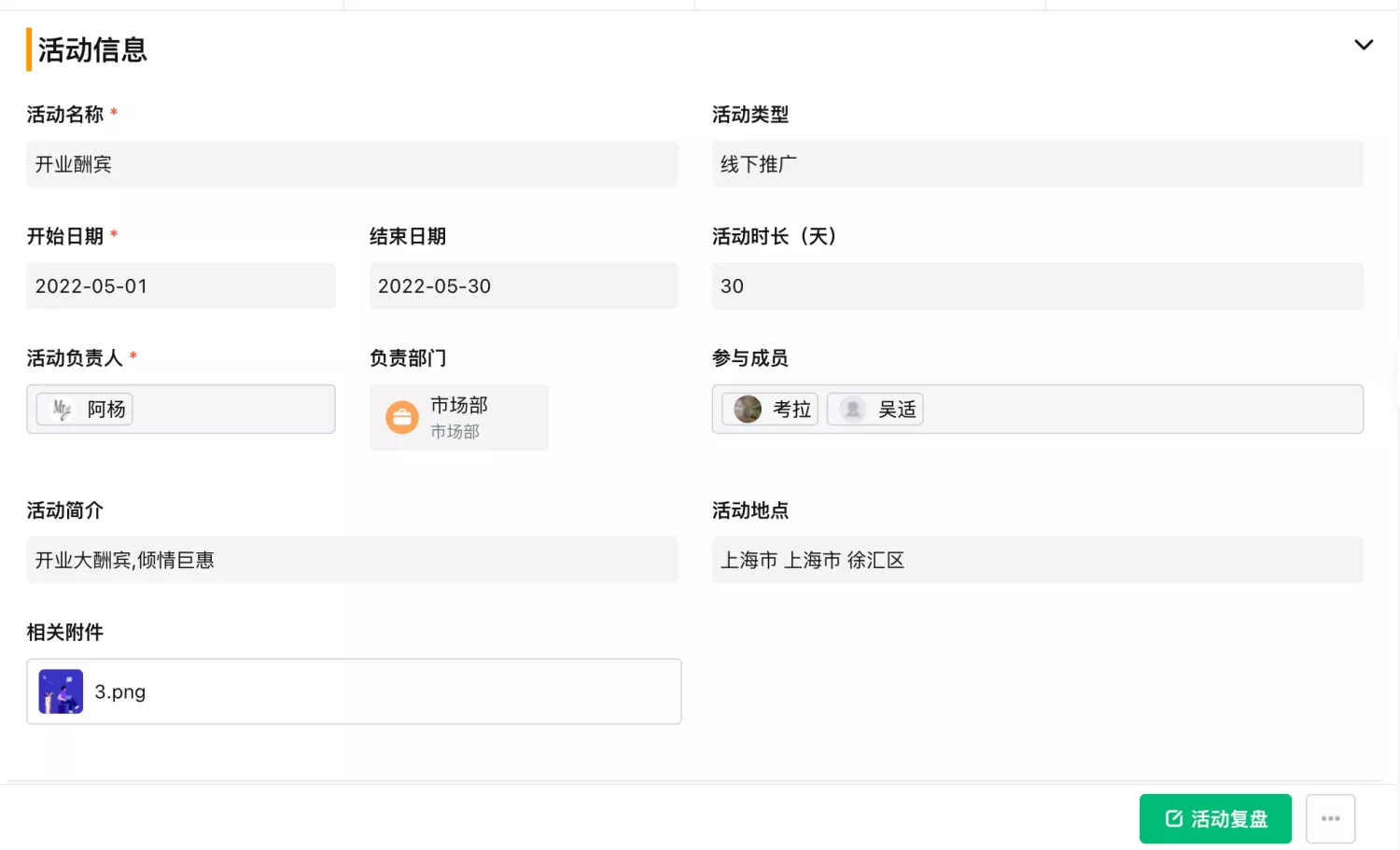1400x850 pixels.
Task: Select the 结束日期 field 2022-05-30
Action: (524, 286)
